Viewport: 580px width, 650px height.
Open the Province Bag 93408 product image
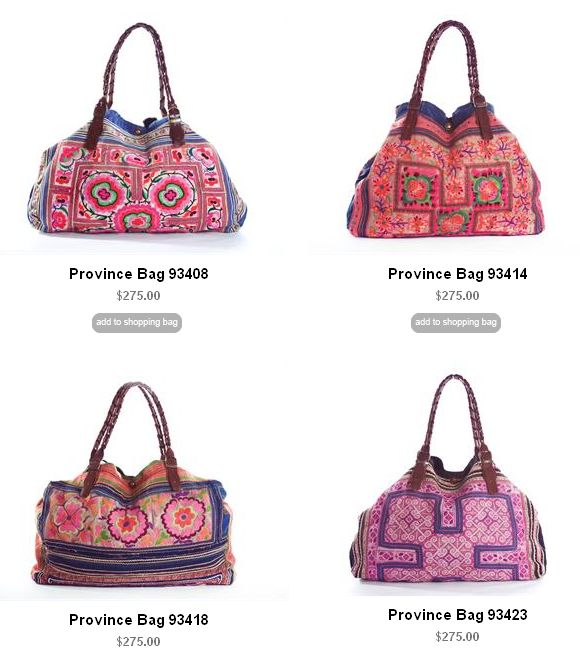pos(137,129)
